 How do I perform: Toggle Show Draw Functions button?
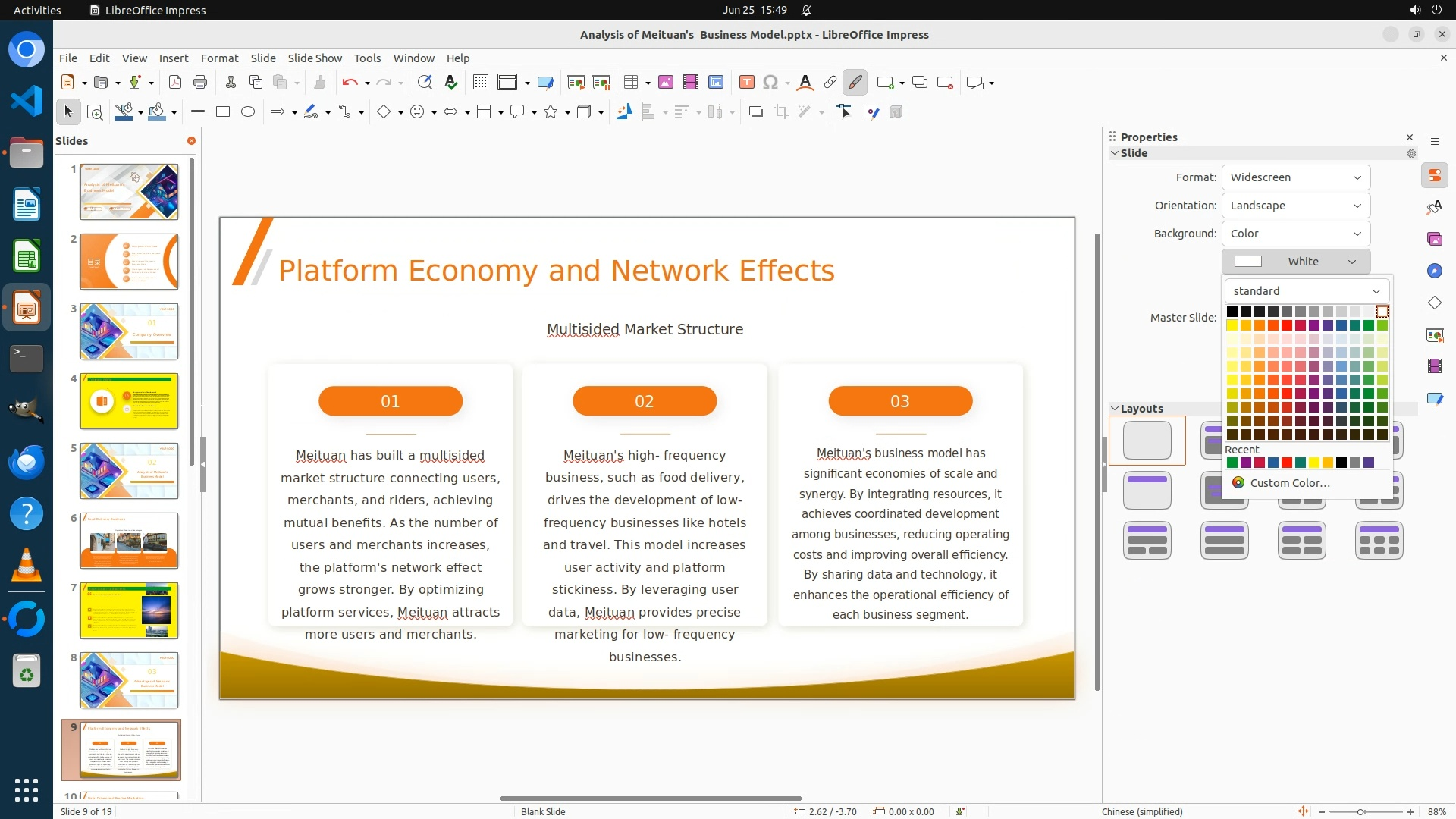tap(855, 83)
